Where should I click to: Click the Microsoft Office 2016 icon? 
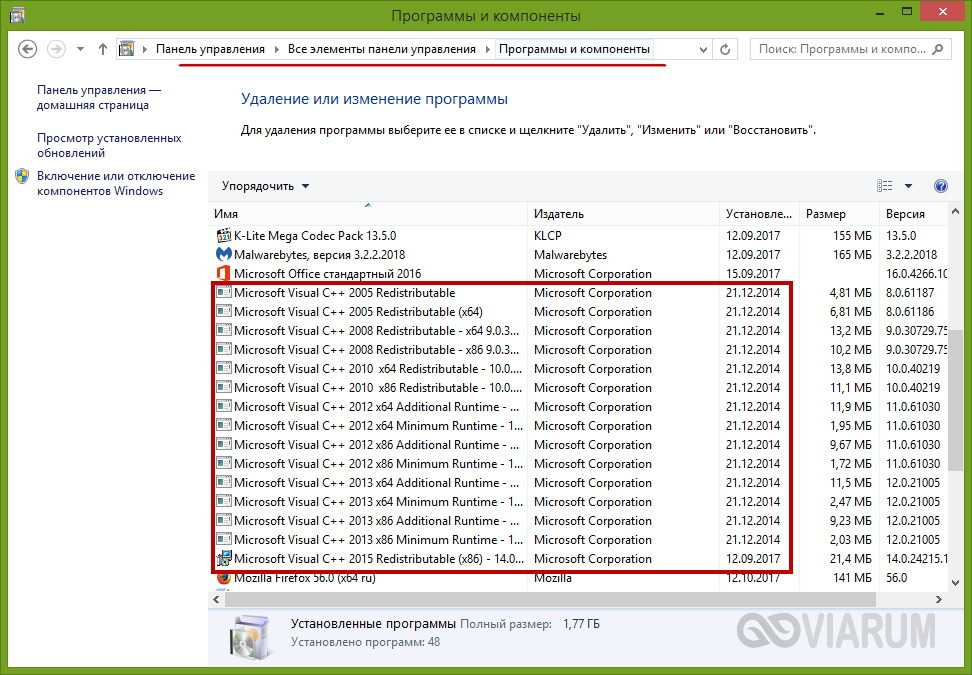pyautogui.click(x=224, y=274)
